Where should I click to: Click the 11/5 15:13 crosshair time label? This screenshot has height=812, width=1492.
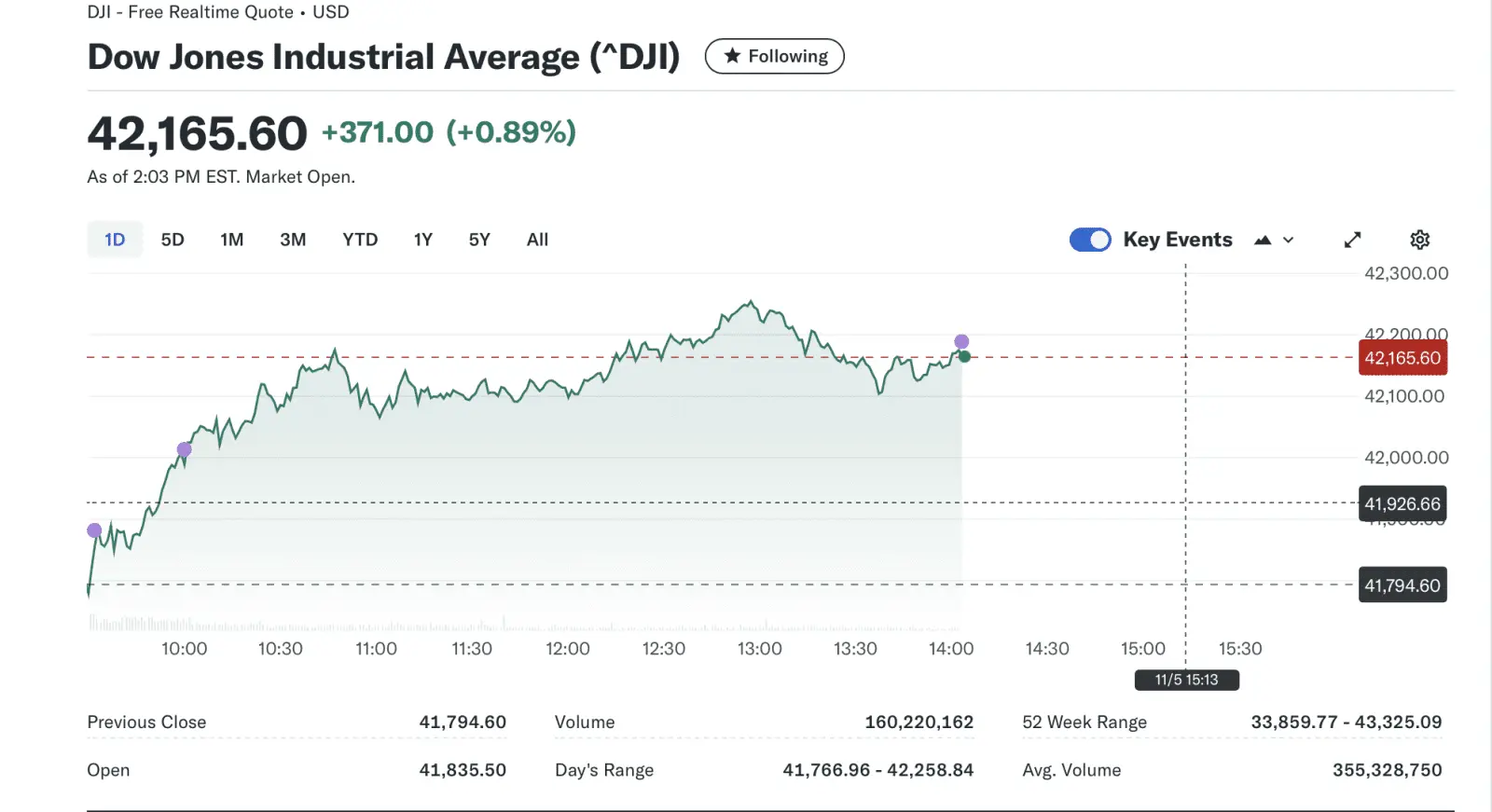click(x=1186, y=680)
